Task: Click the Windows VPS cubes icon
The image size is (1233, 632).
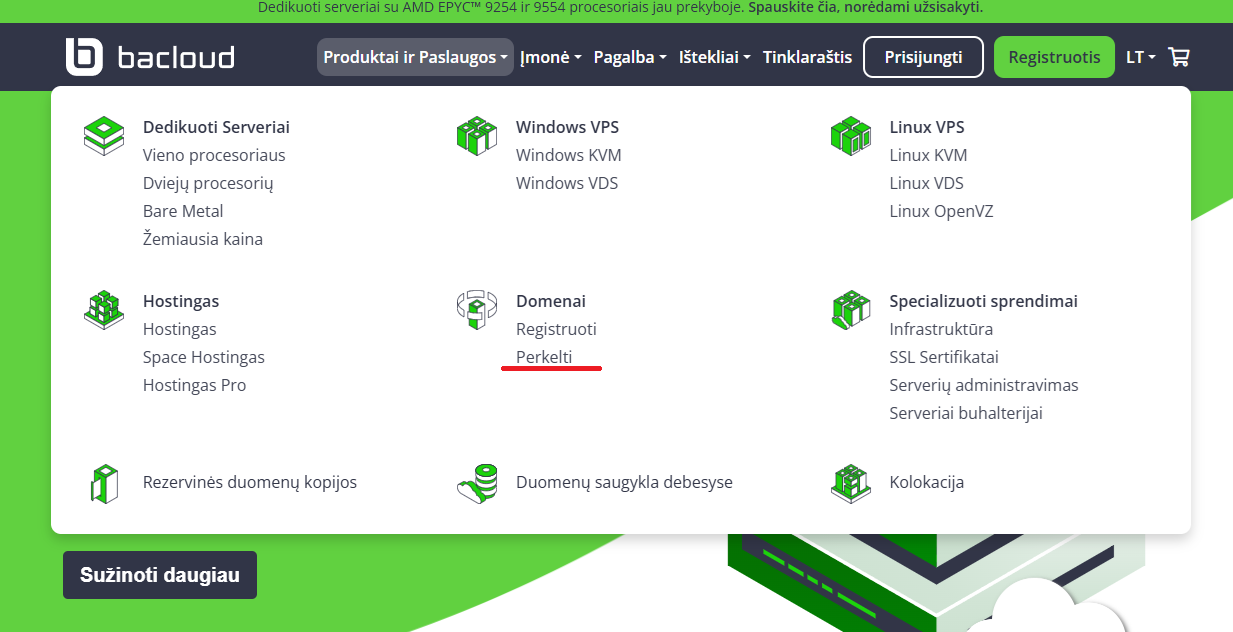Action: coord(476,135)
